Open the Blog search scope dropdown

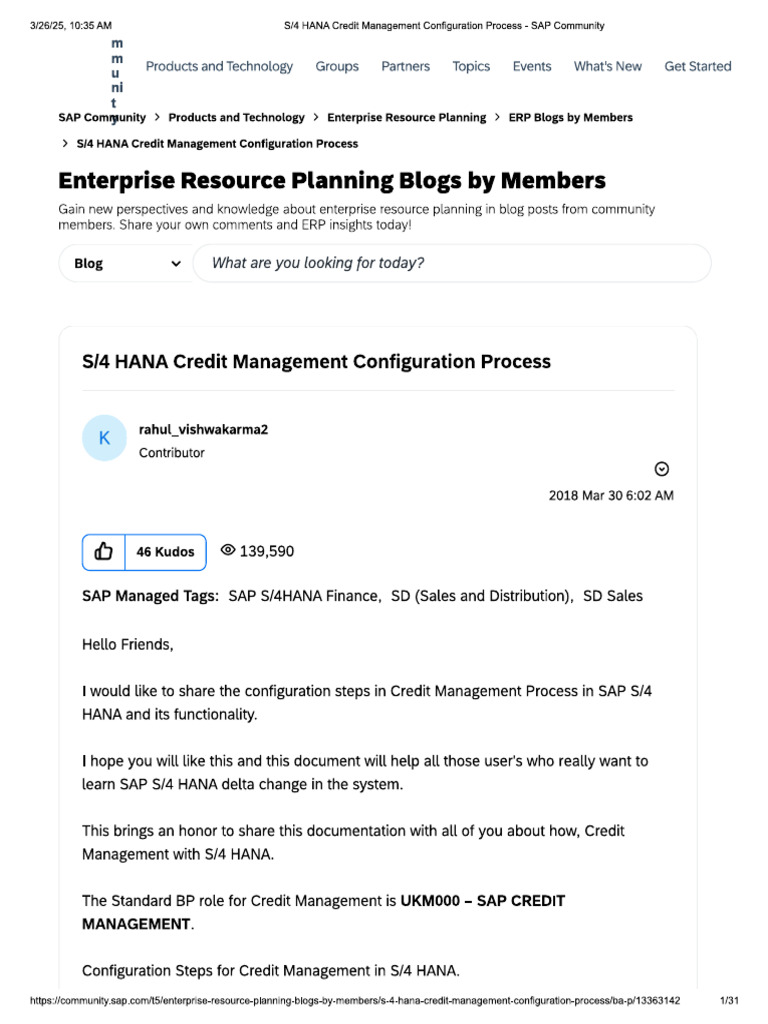pos(127,264)
